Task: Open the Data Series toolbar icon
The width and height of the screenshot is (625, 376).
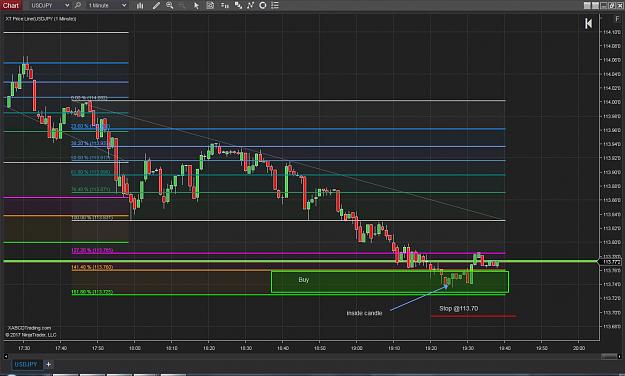Action: tap(225, 5)
